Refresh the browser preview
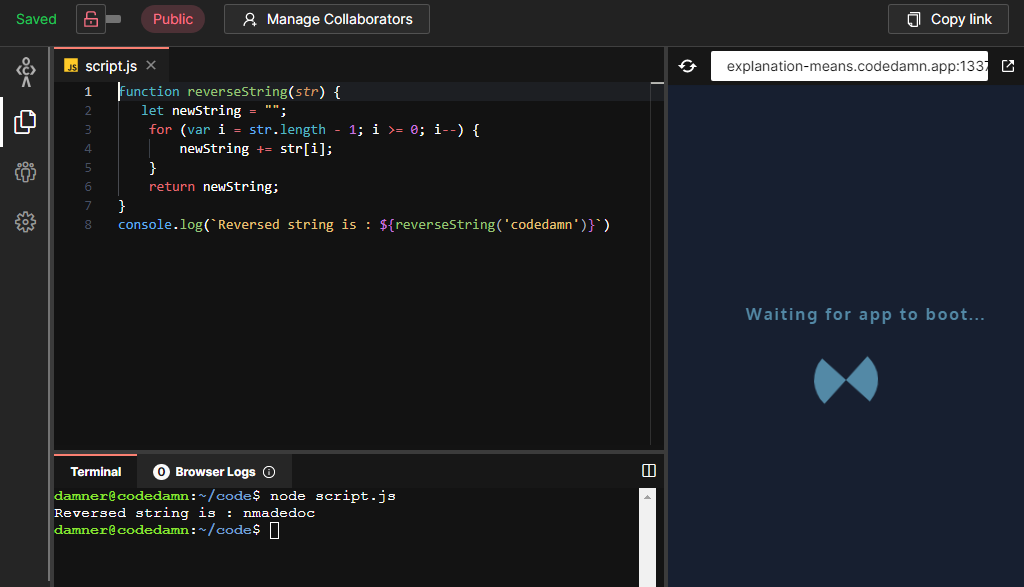 click(x=688, y=66)
